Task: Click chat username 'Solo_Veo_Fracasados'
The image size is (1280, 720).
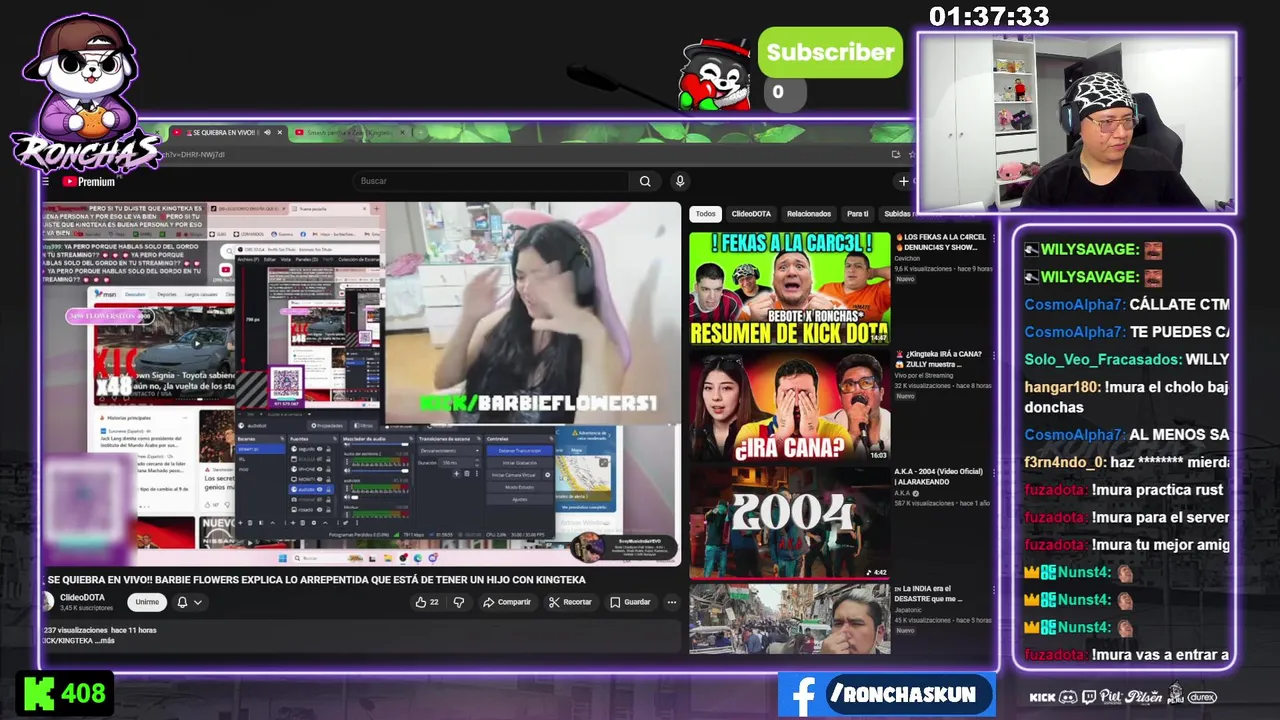Action: (x=1103, y=359)
